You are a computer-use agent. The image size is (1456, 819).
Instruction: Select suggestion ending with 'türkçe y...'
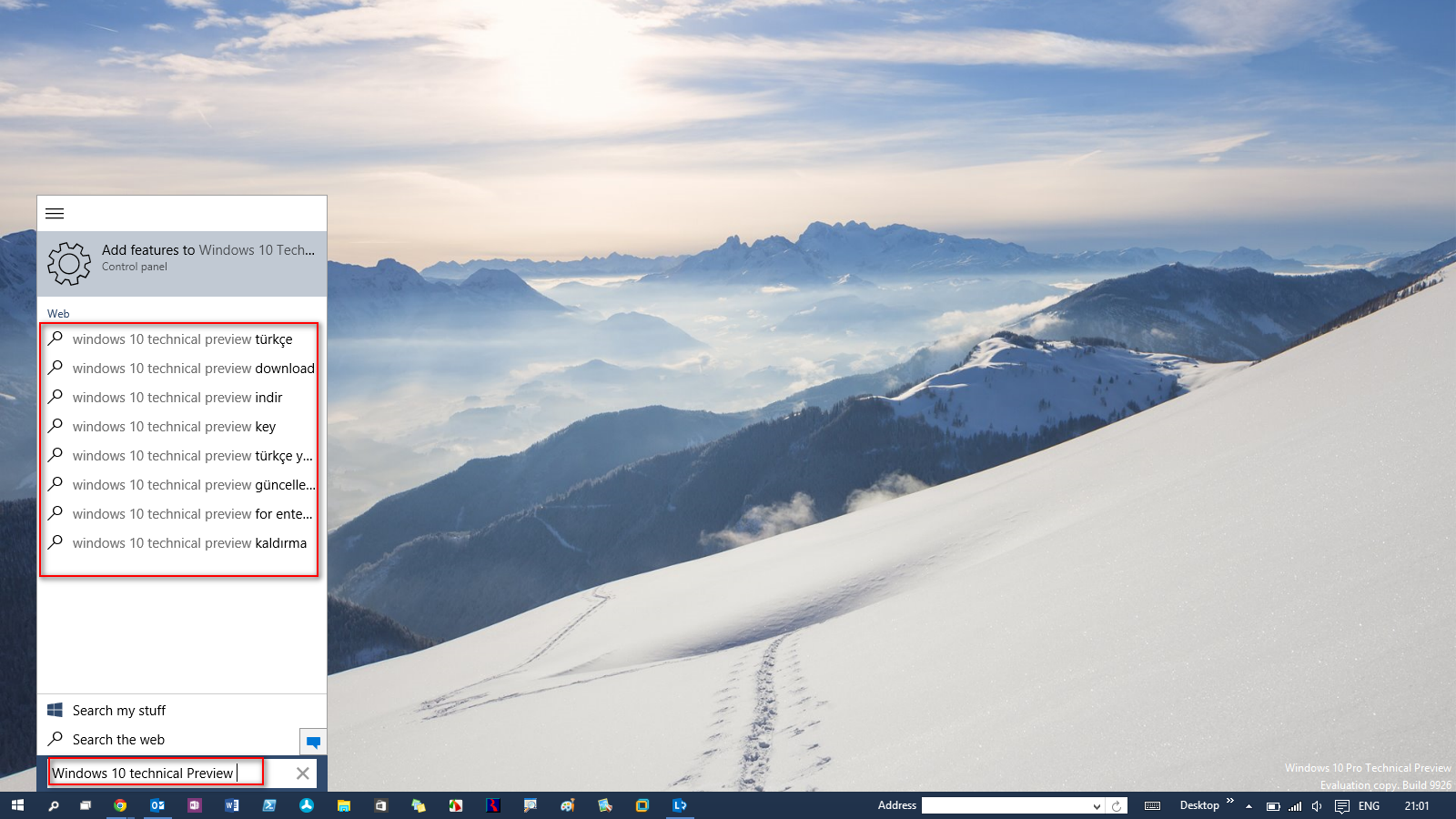point(182,456)
